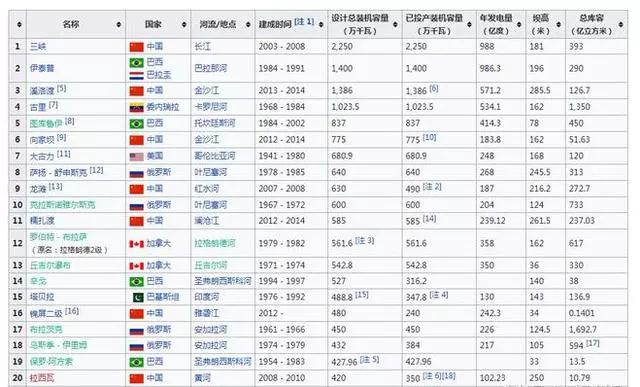Click the Pakistan flag beside 巴基斯坦
The image size is (640, 387).
138,297
